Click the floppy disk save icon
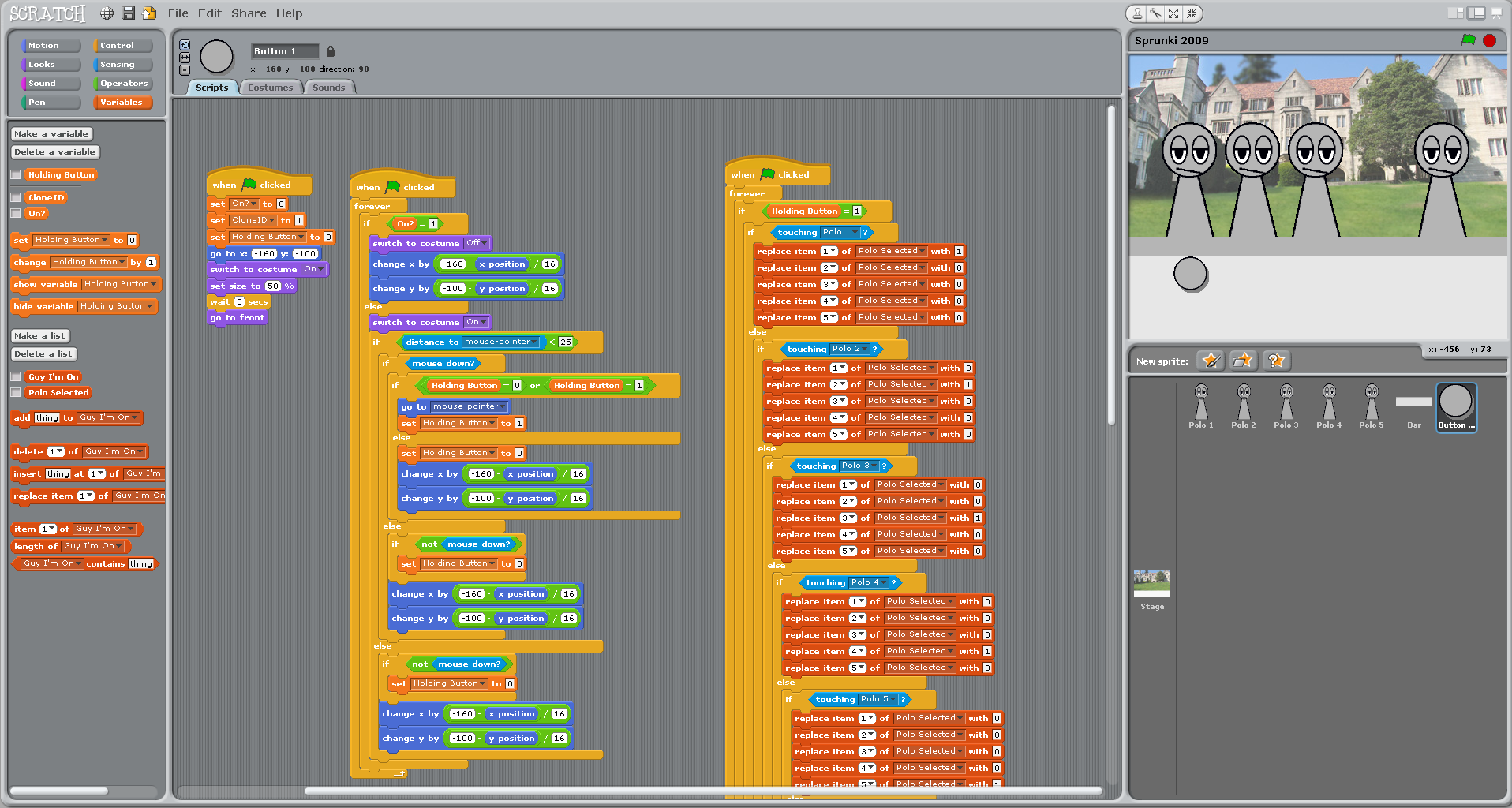The width and height of the screenshot is (1512, 808). click(128, 13)
